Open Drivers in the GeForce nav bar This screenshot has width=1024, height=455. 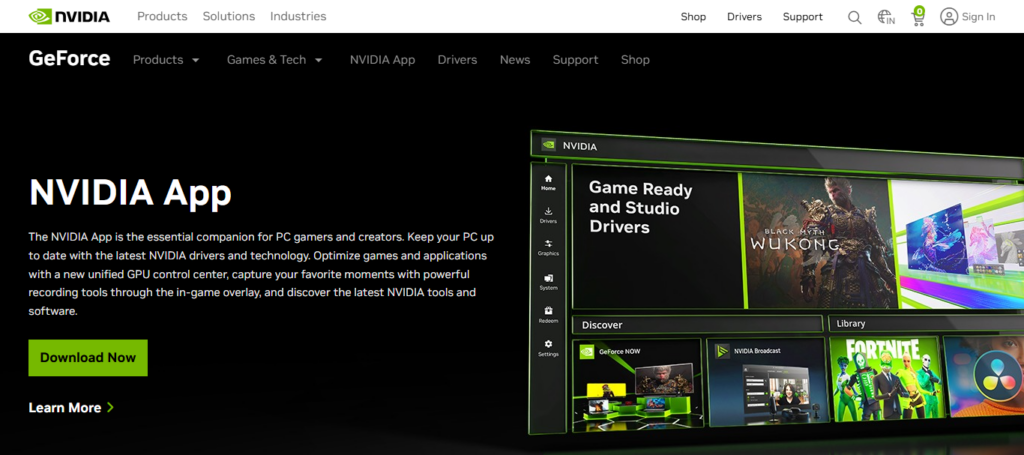(x=457, y=59)
